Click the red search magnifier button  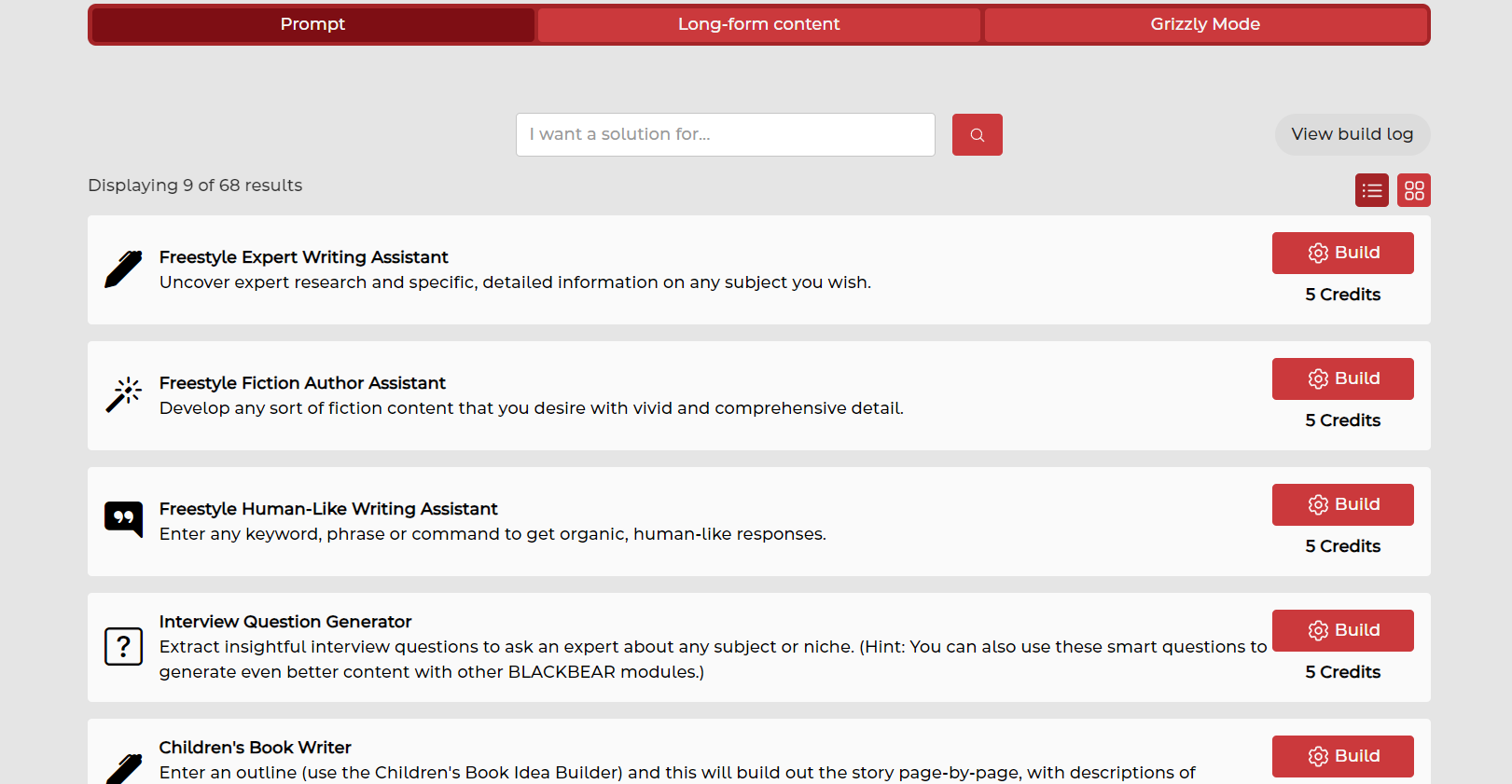tap(977, 135)
